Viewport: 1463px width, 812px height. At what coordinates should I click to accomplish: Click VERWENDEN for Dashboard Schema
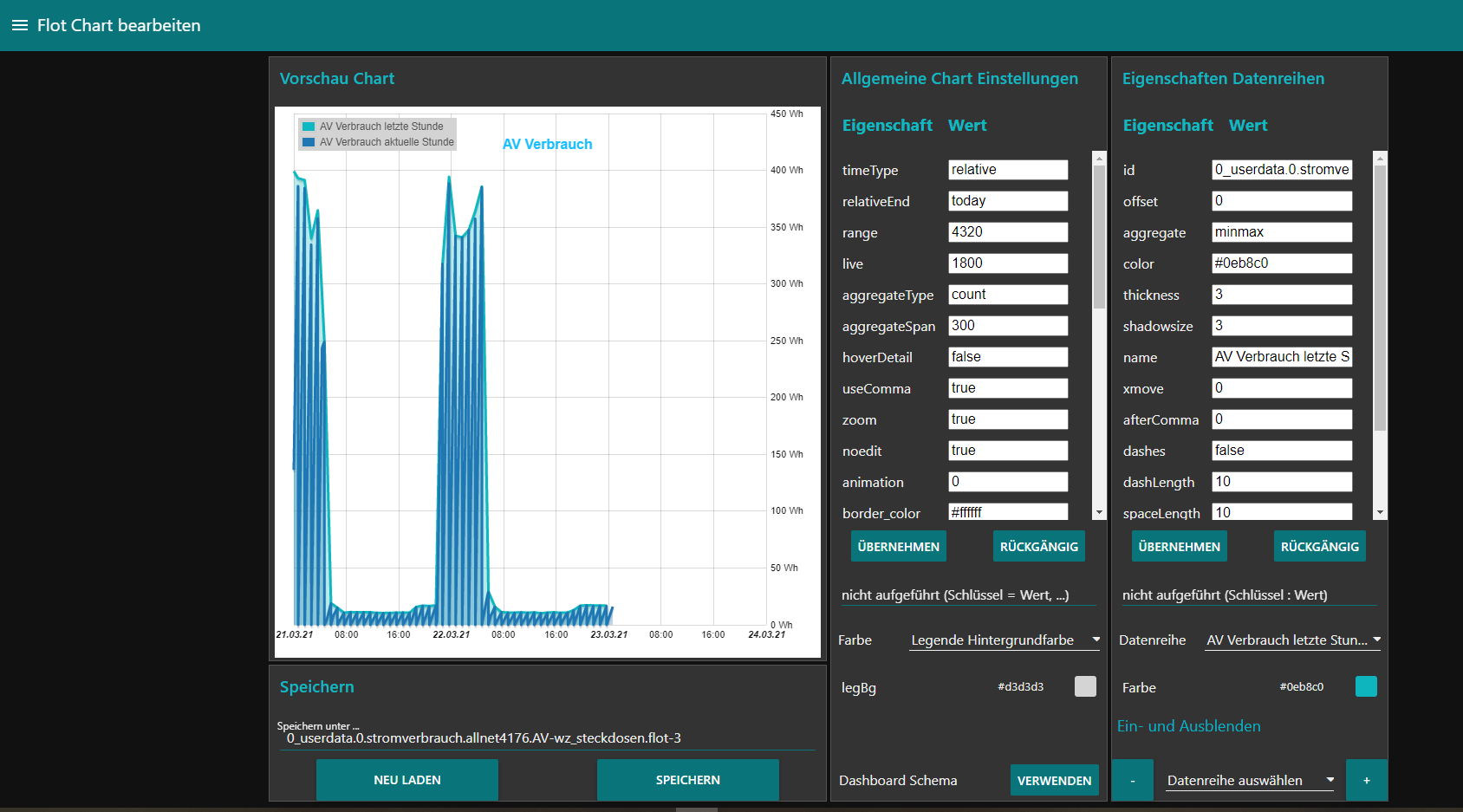click(1055, 781)
